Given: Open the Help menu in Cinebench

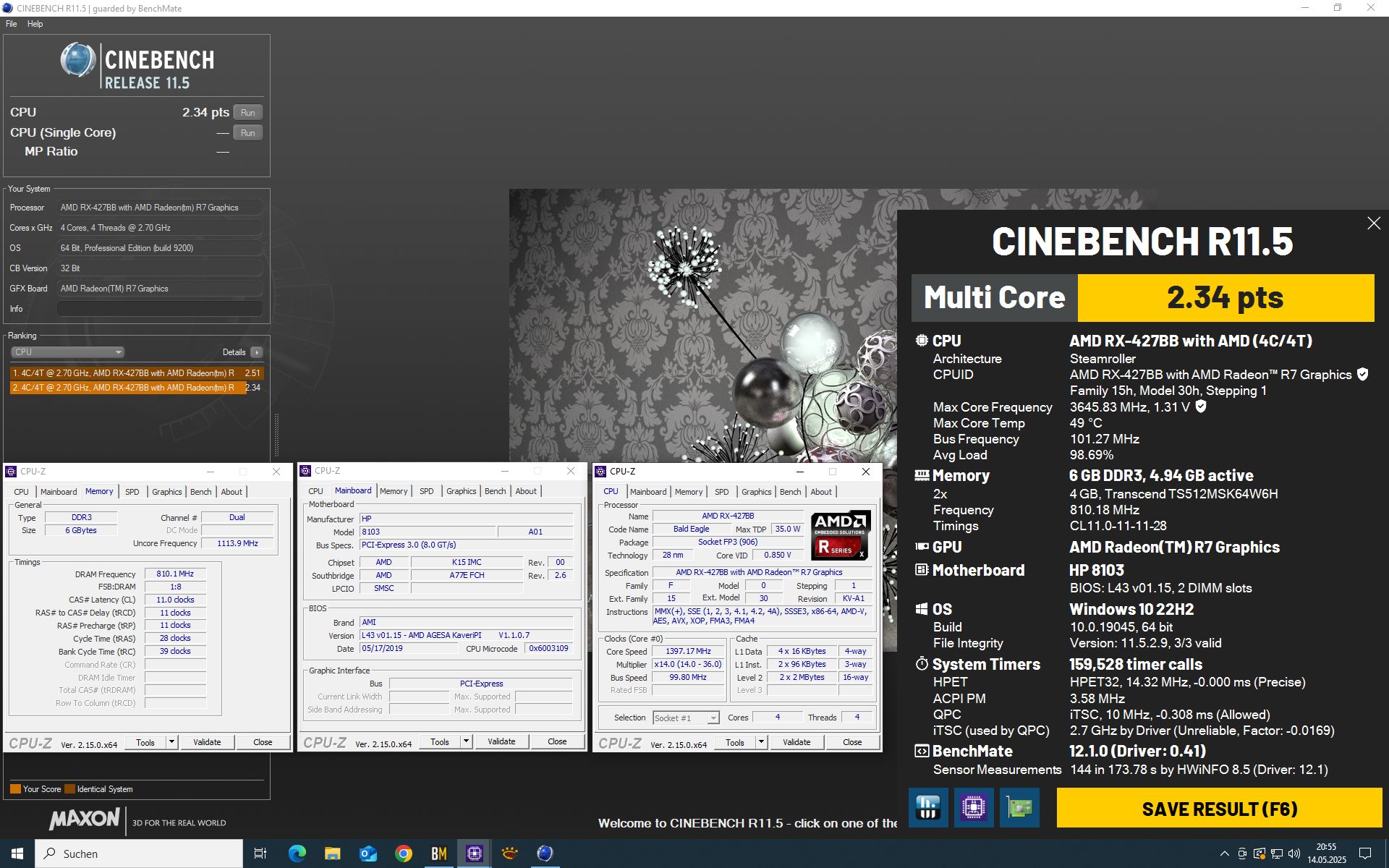Looking at the screenshot, I should (x=35, y=24).
